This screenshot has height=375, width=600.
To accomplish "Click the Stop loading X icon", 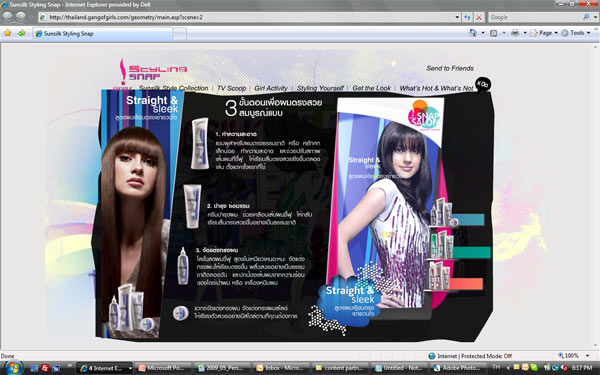I will [479, 17].
